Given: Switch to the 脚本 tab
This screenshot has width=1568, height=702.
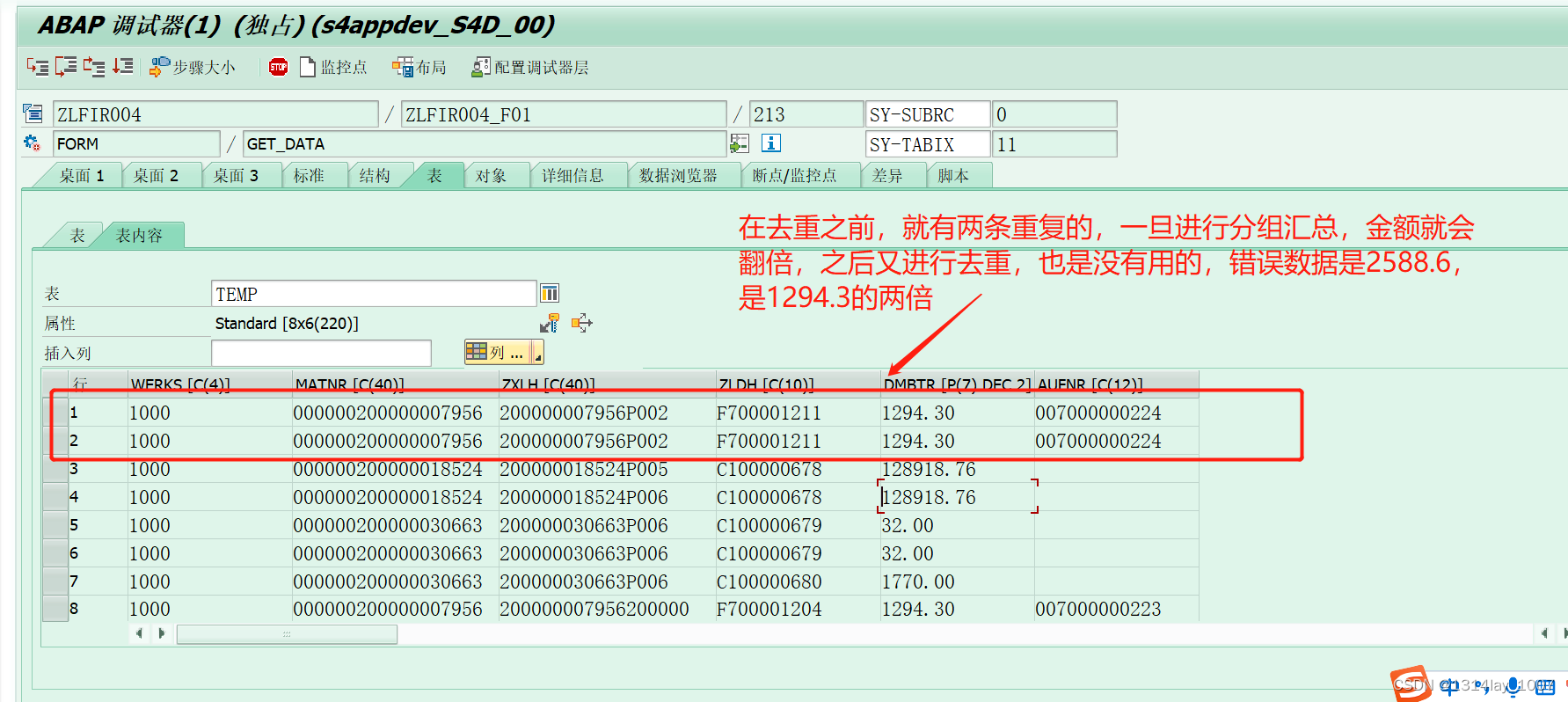Looking at the screenshot, I should point(953,176).
